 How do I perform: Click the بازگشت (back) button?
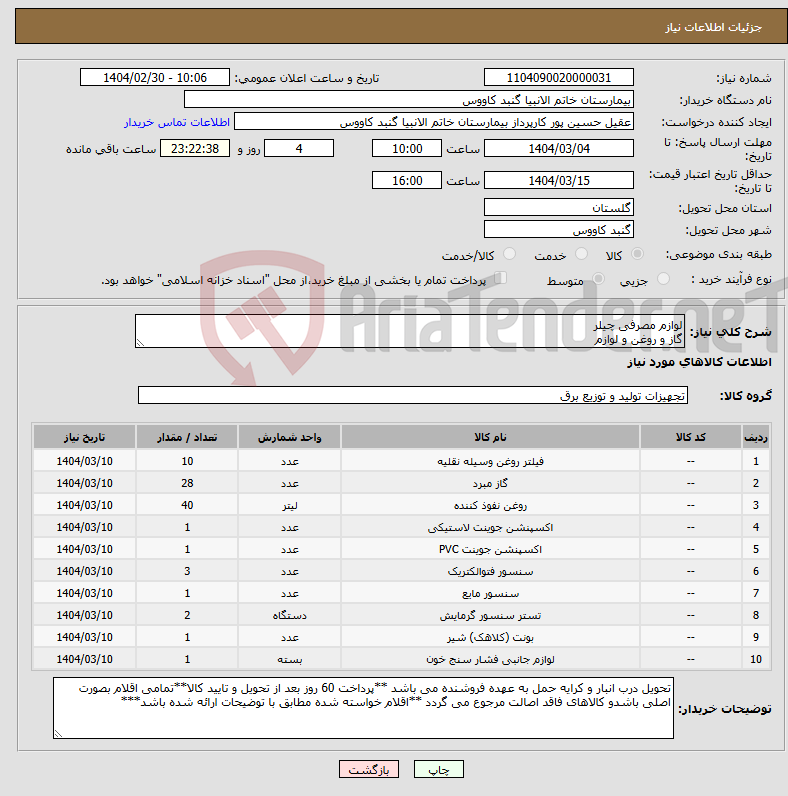(369, 770)
